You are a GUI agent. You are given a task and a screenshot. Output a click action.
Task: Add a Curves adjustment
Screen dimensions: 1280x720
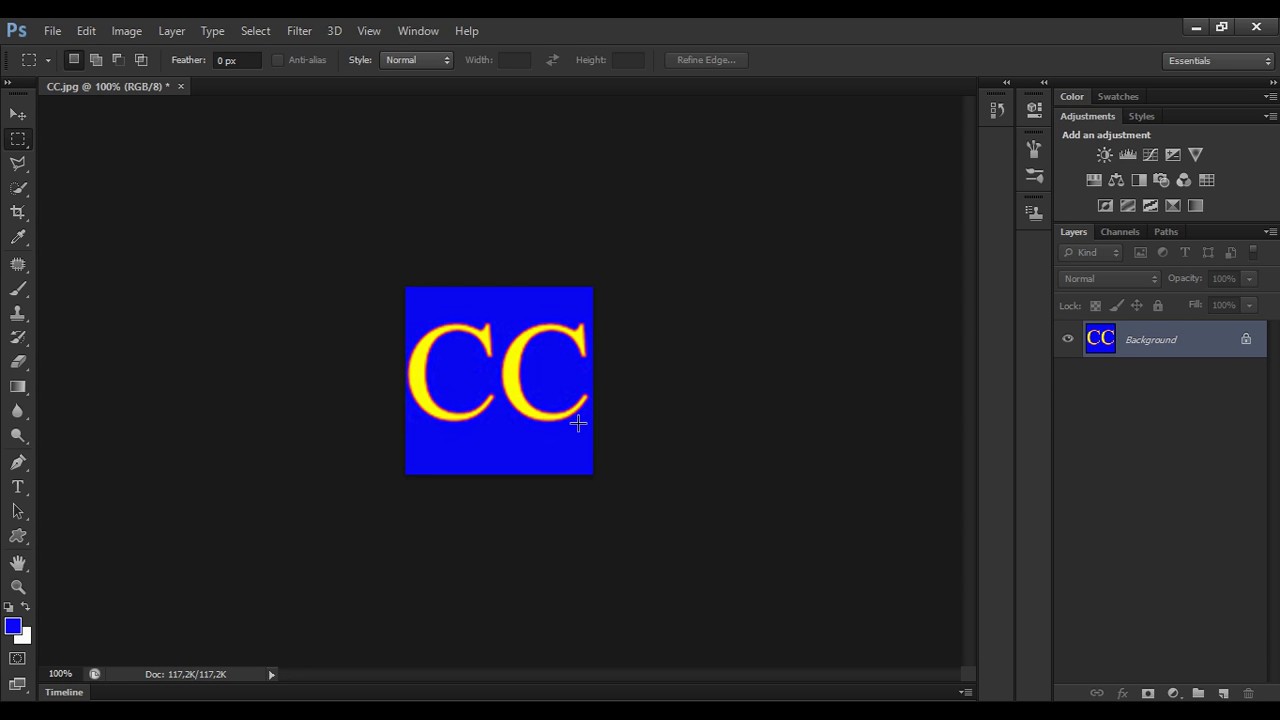click(1150, 155)
